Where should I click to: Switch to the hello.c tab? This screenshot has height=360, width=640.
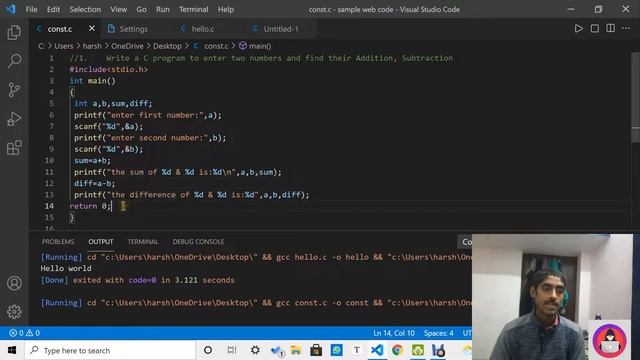pos(202,29)
